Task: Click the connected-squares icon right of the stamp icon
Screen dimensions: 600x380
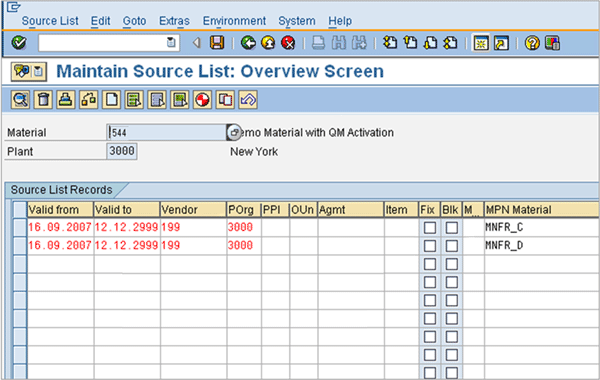Action: [x=89, y=100]
